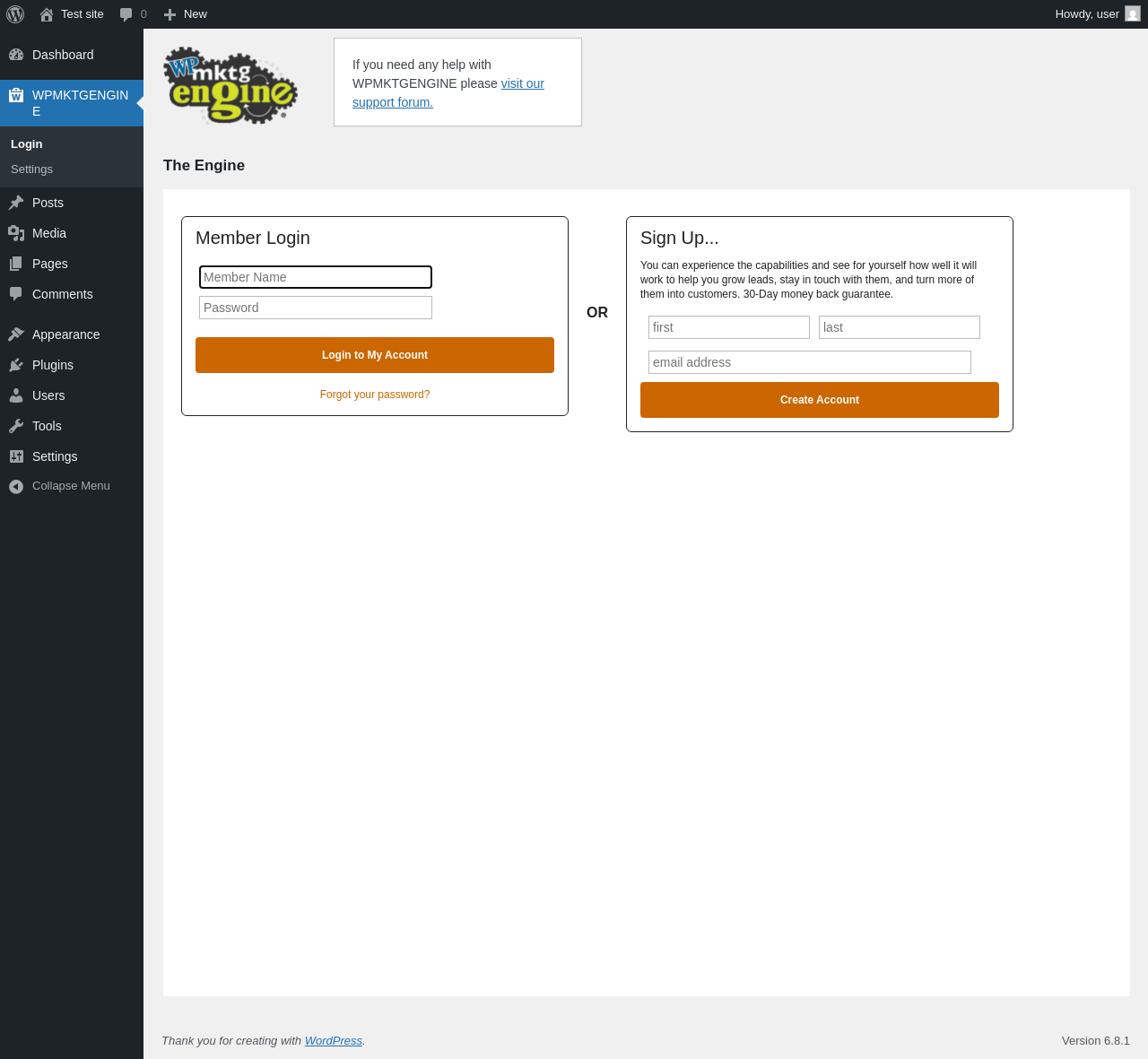Viewport: 1148px width, 1059px height.
Task: Open the Tools menu
Action: click(x=72, y=426)
